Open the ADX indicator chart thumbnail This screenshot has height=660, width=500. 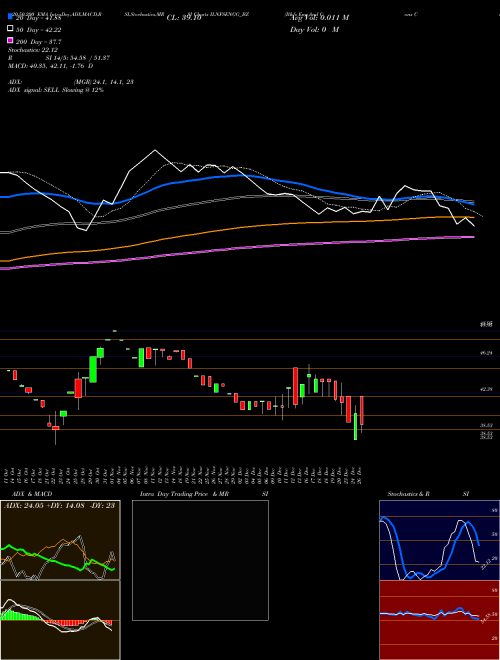[x=60, y=540]
